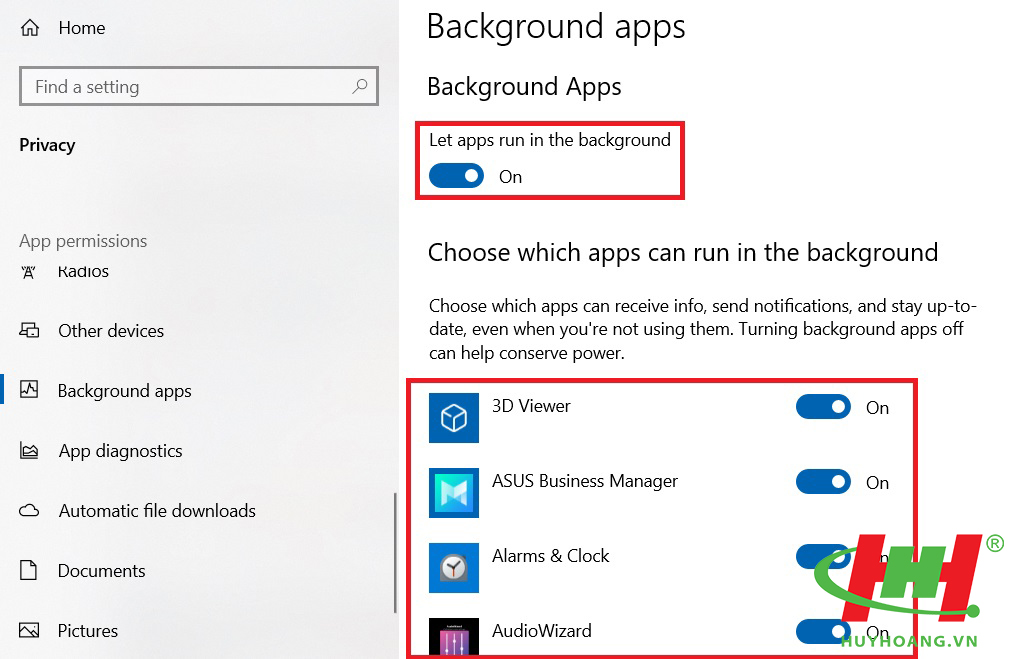
Task: Click the App diagnostics chart icon
Action: tap(30, 451)
